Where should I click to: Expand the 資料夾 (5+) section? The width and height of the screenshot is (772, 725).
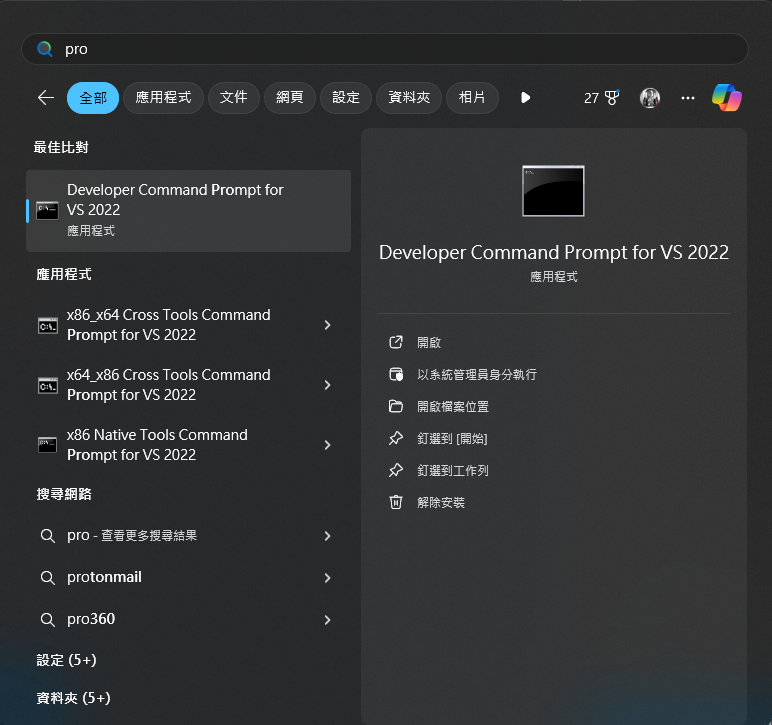[x=73, y=698]
